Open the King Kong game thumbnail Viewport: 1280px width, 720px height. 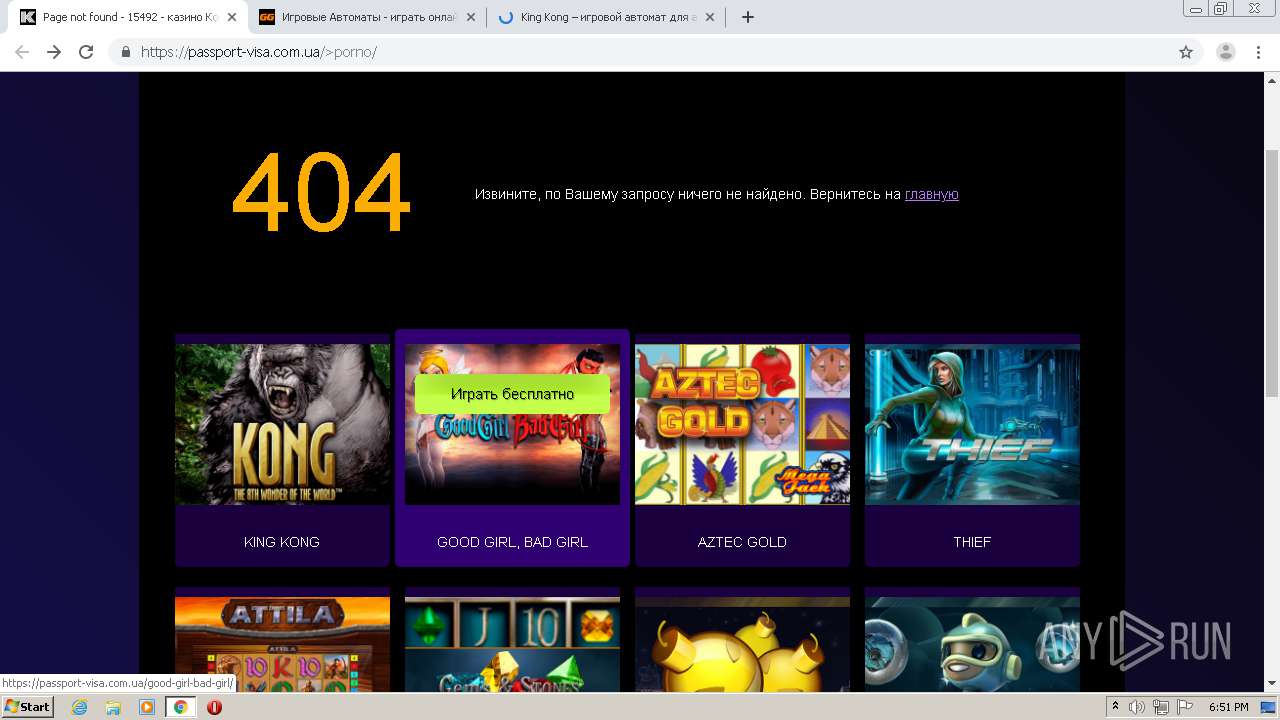[x=282, y=424]
